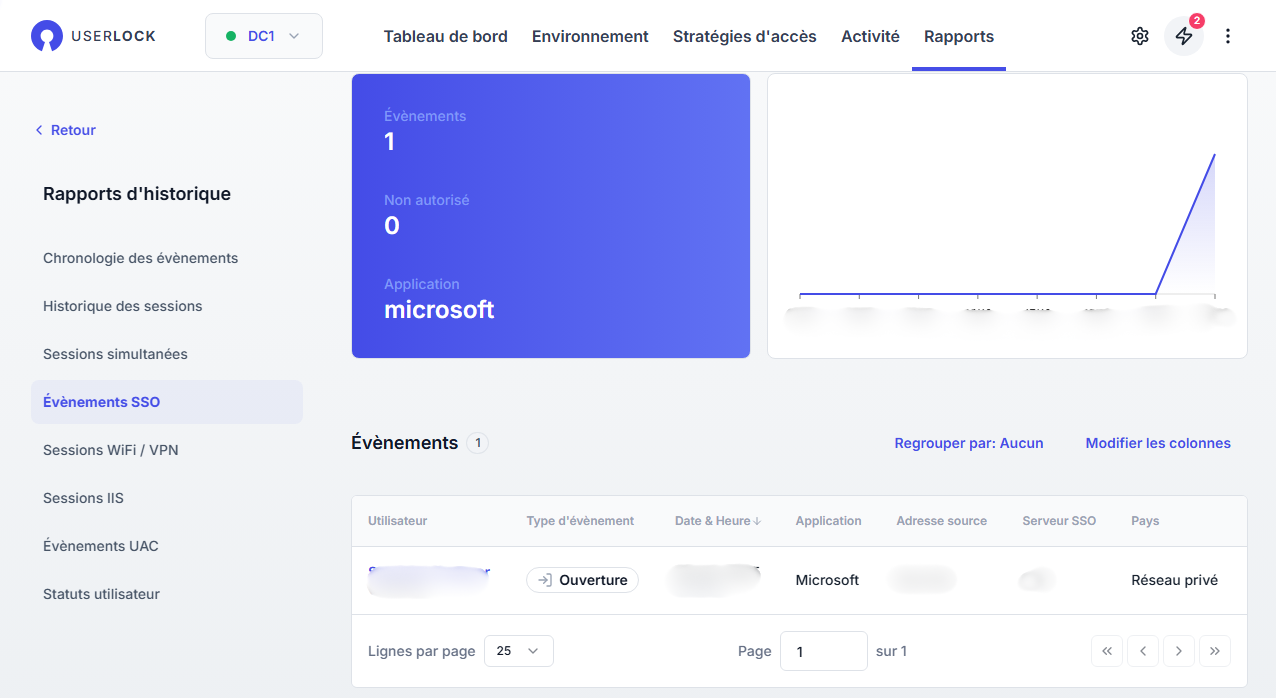1276x698 pixels.
Task: Switch to Activité tab
Action: tap(870, 36)
